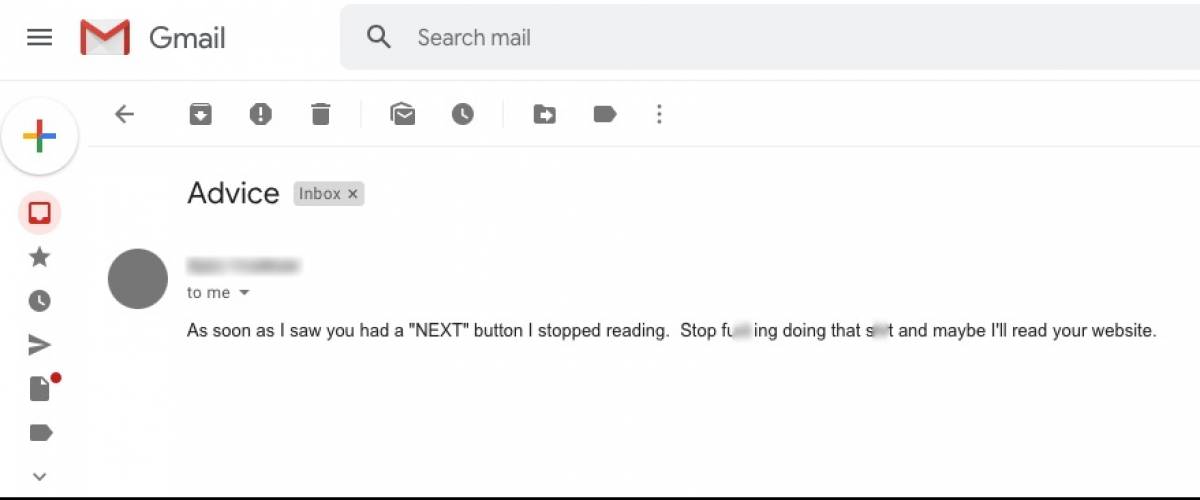Snooze this email with clock icon
This screenshot has width=1200, height=500.
pos(462,114)
